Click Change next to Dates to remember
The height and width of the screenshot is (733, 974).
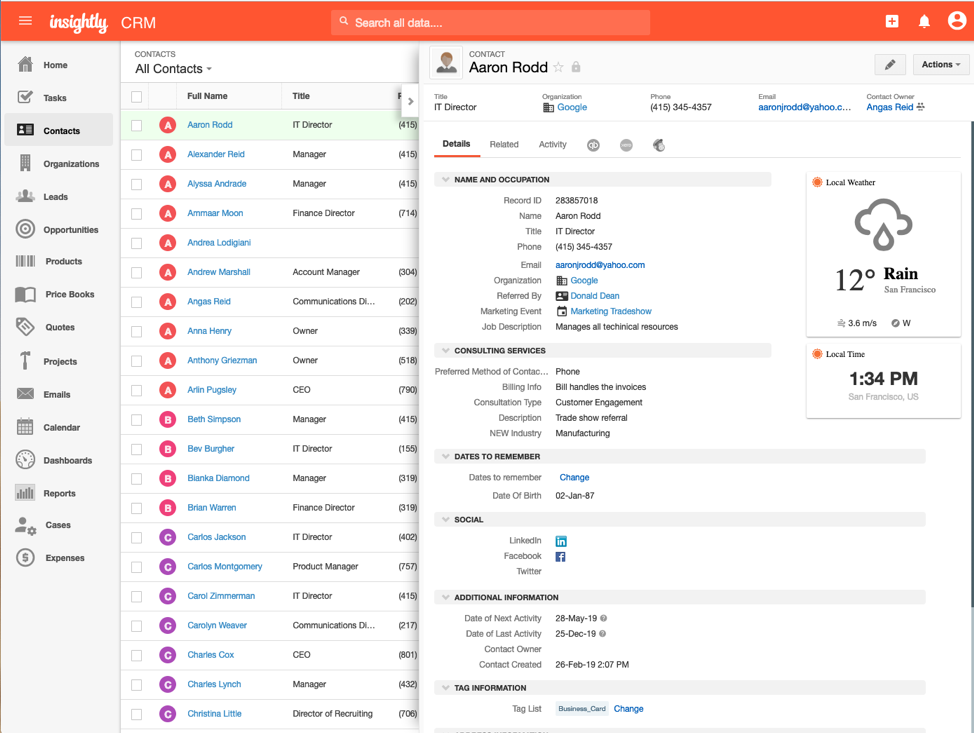click(x=574, y=477)
